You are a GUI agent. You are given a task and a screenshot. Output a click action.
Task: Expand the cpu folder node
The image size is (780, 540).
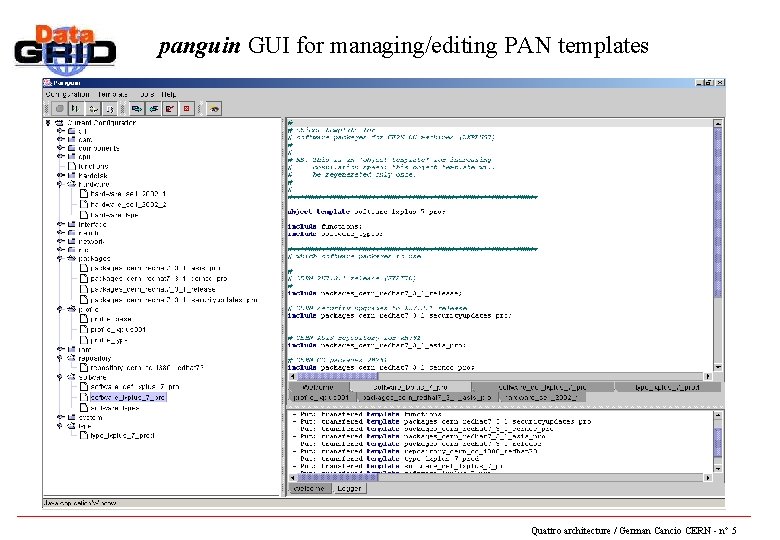tap(60, 156)
